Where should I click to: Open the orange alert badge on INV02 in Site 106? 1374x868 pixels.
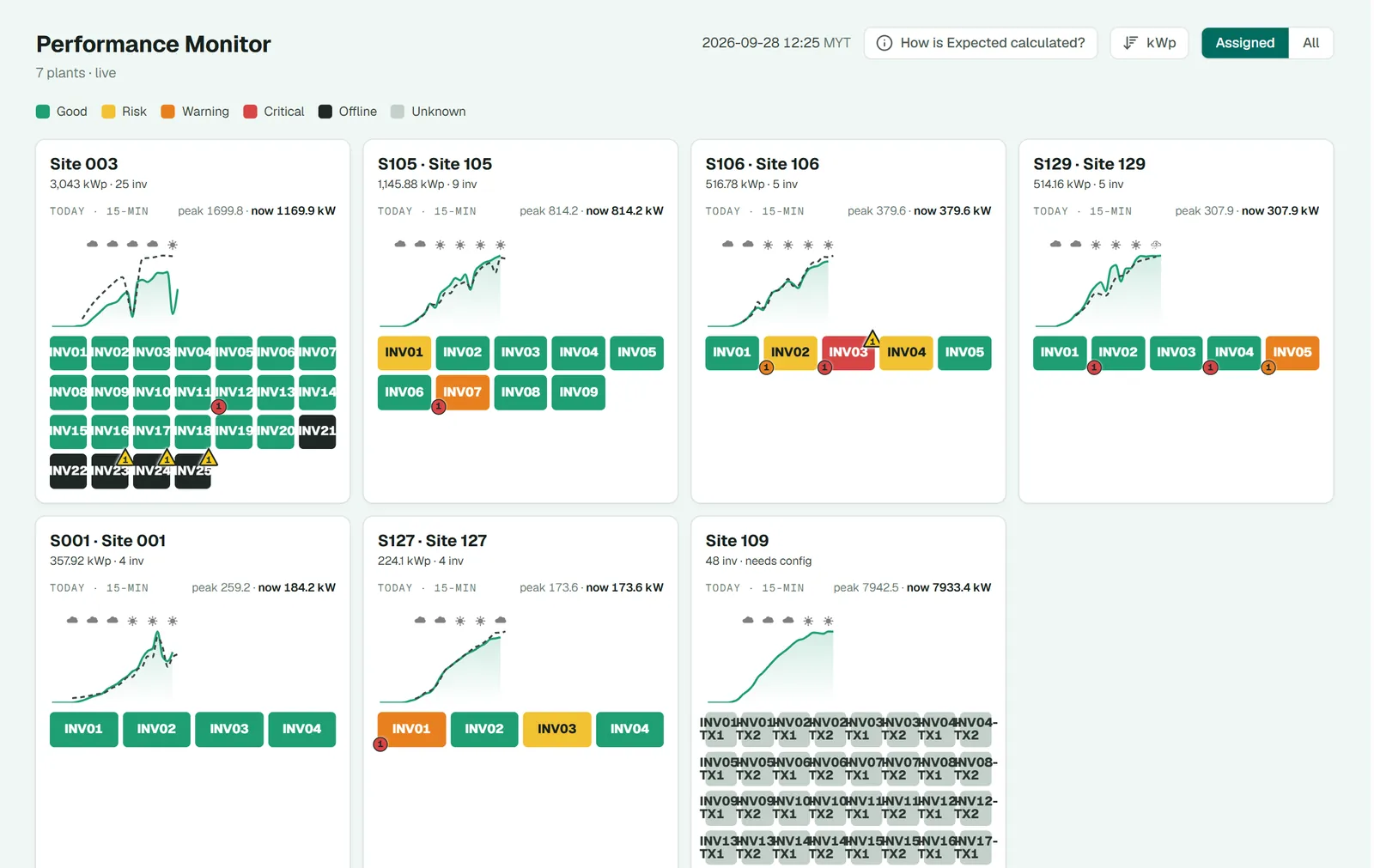767,367
